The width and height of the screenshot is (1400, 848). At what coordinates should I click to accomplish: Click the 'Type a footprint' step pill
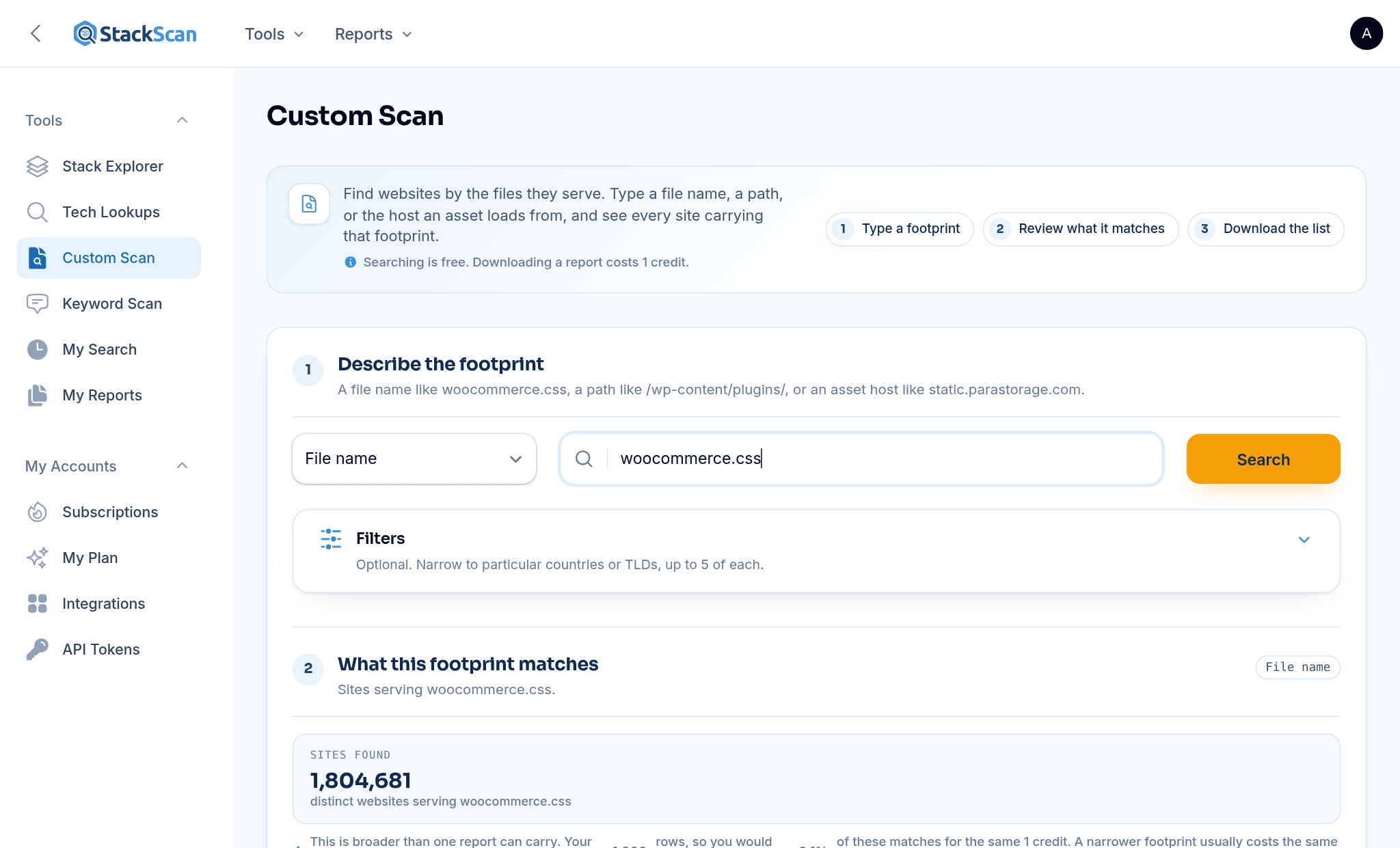click(x=900, y=229)
